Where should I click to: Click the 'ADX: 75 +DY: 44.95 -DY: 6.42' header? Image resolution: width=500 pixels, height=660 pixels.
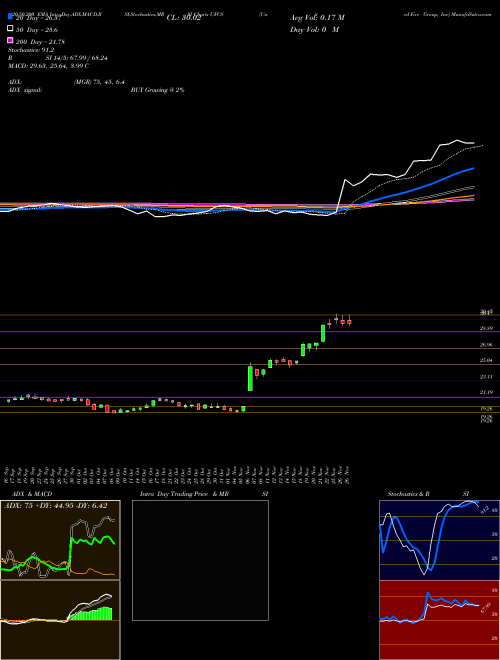pyautogui.click(x=54, y=506)
